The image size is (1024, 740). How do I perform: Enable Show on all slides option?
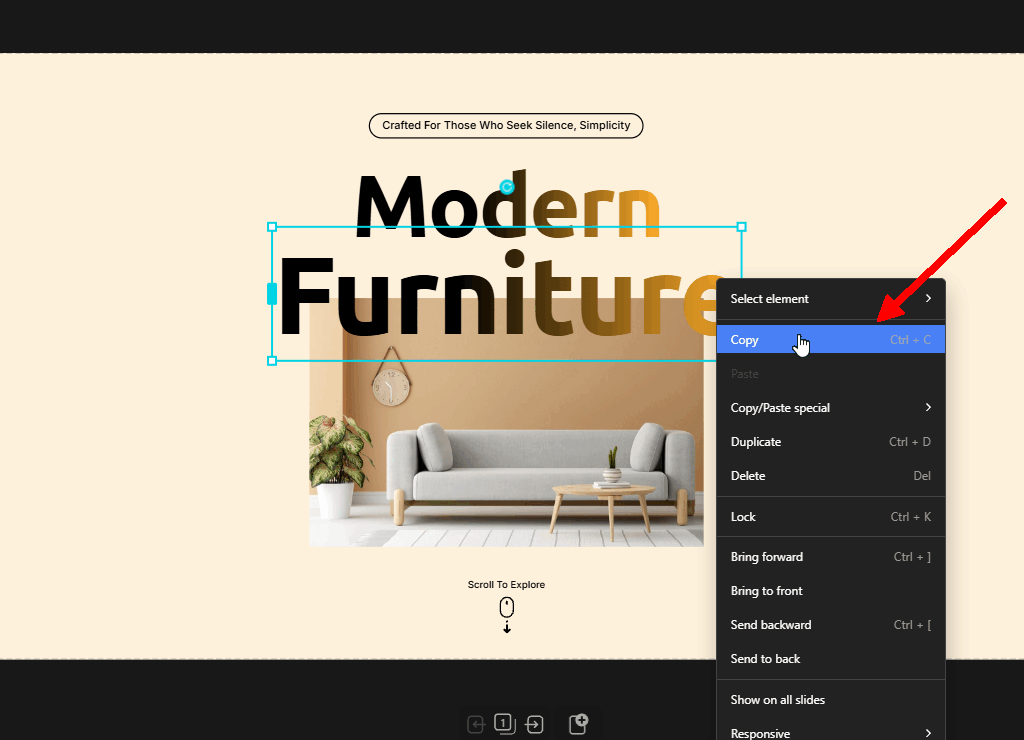[x=831, y=700]
